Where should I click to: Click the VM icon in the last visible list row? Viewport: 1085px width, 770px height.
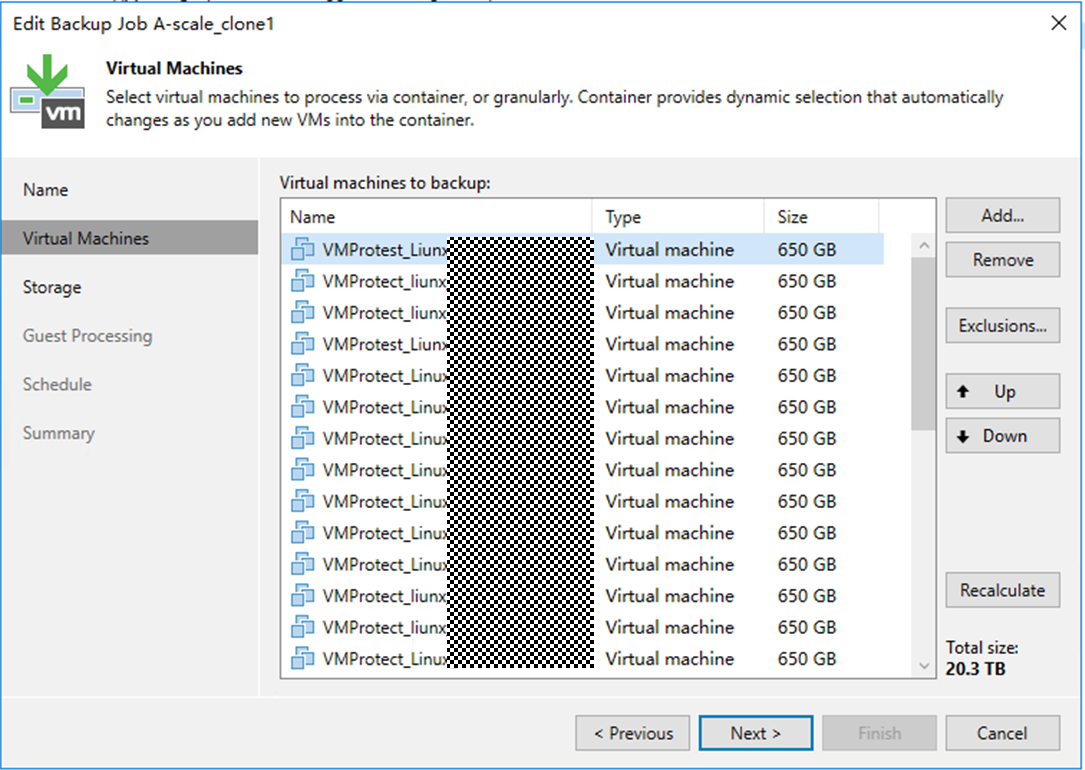tap(302, 659)
